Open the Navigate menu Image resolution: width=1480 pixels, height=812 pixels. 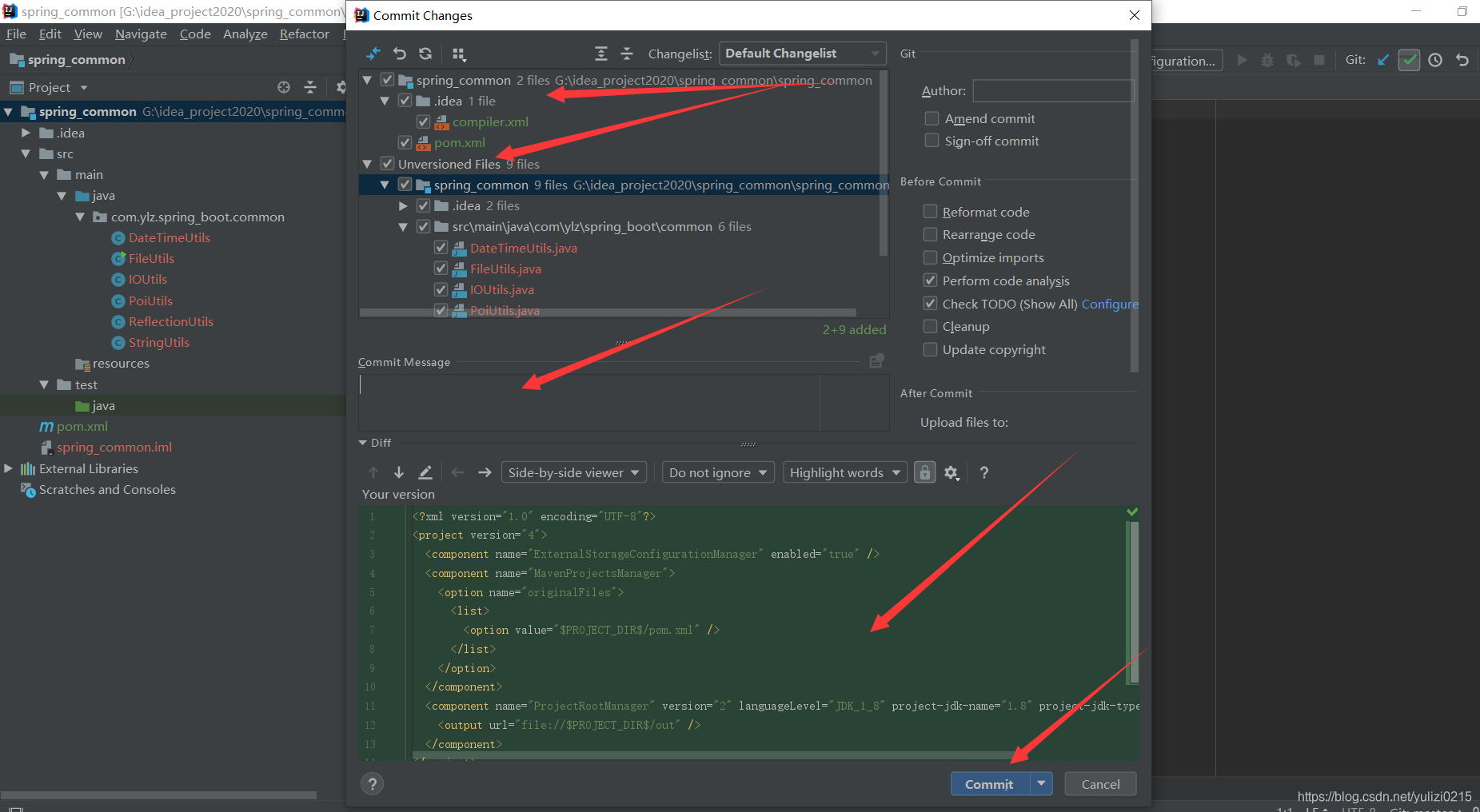click(x=141, y=34)
